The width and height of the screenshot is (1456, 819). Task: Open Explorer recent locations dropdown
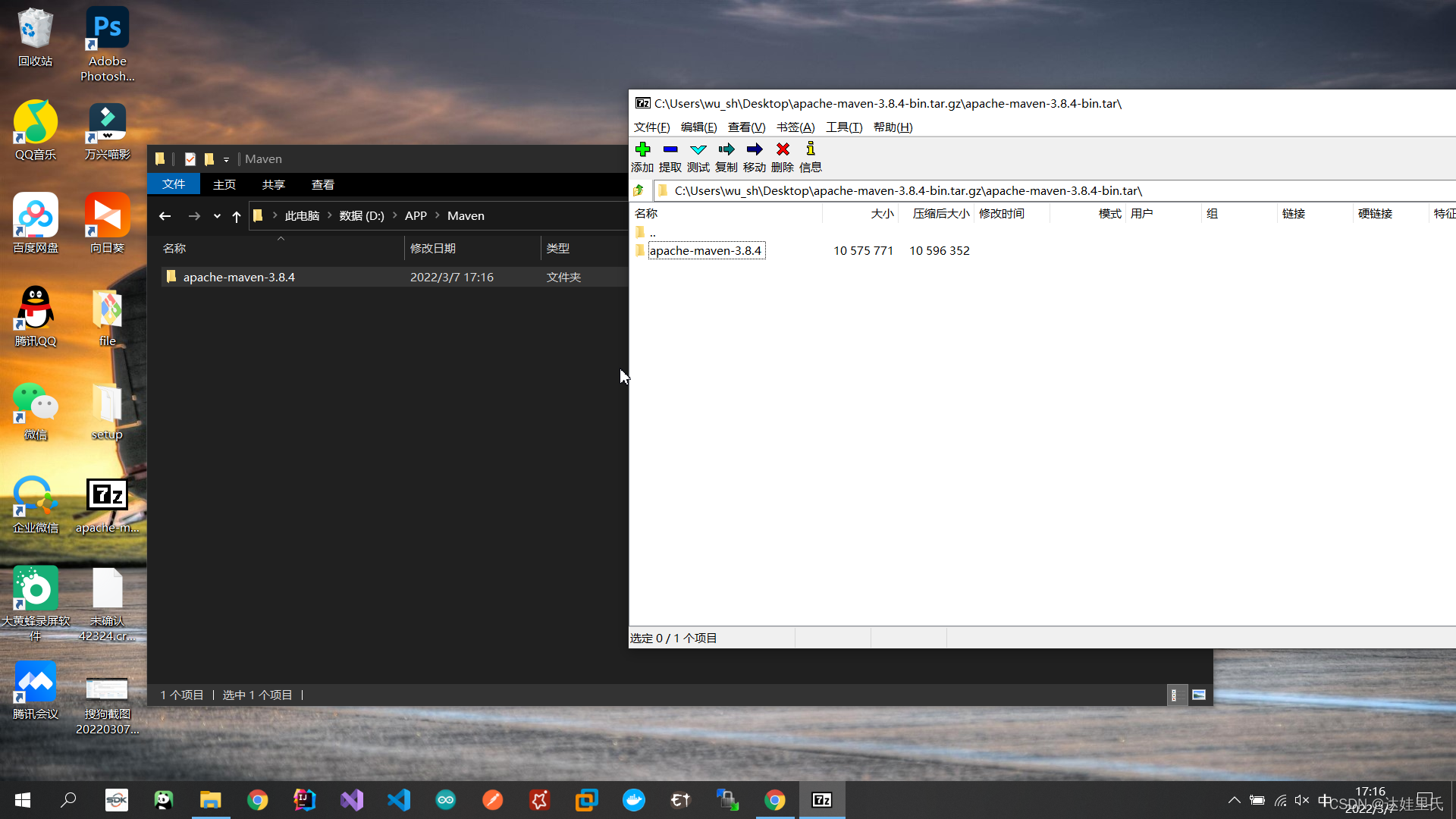pyautogui.click(x=217, y=216)
